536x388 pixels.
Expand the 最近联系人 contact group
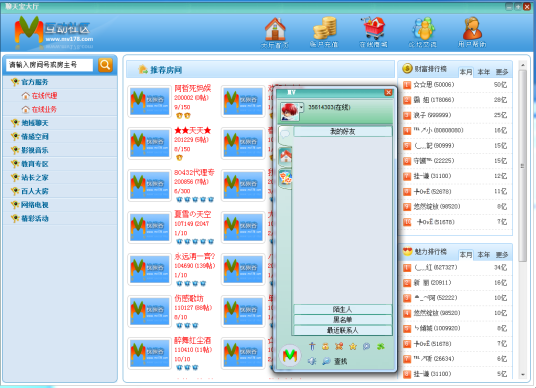tap(343, 330)
